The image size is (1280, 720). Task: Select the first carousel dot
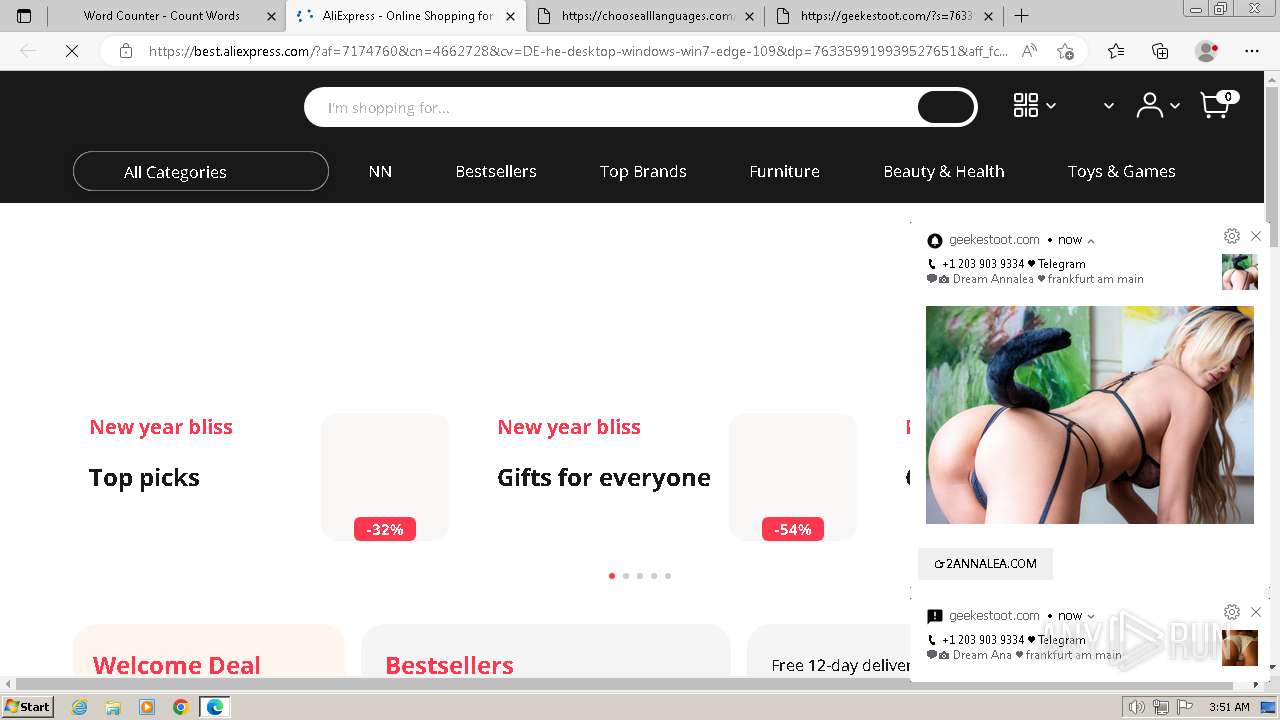[x=612, y=576]
